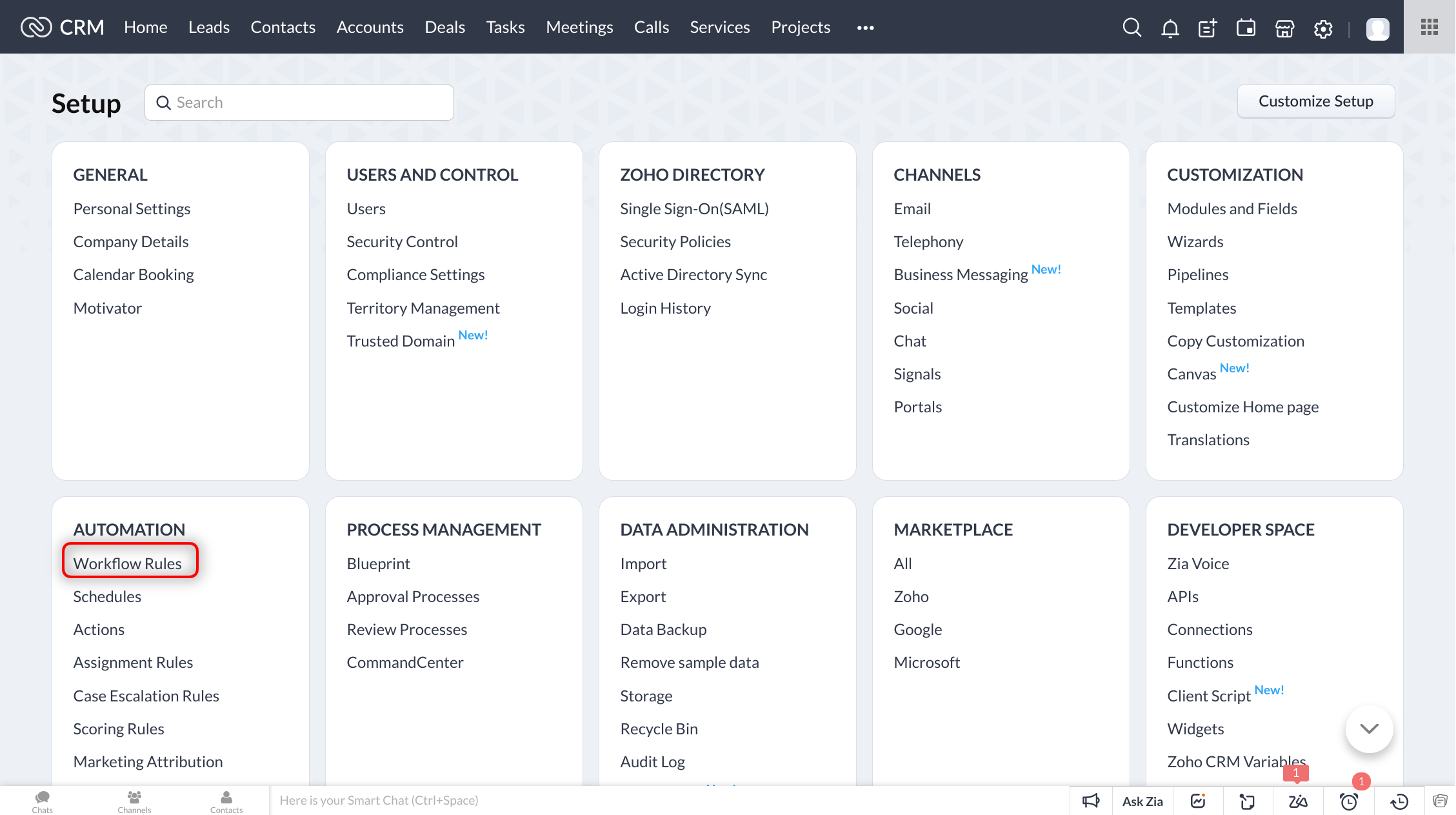This screenshot has width=1456, height=815.
Task: Click the Calendar/Schedule icon in header
Action: point(1245,28)
